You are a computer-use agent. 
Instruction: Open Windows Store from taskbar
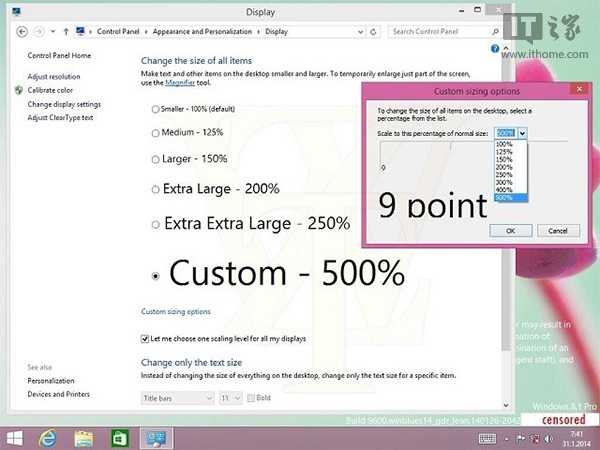click(119, 439)
